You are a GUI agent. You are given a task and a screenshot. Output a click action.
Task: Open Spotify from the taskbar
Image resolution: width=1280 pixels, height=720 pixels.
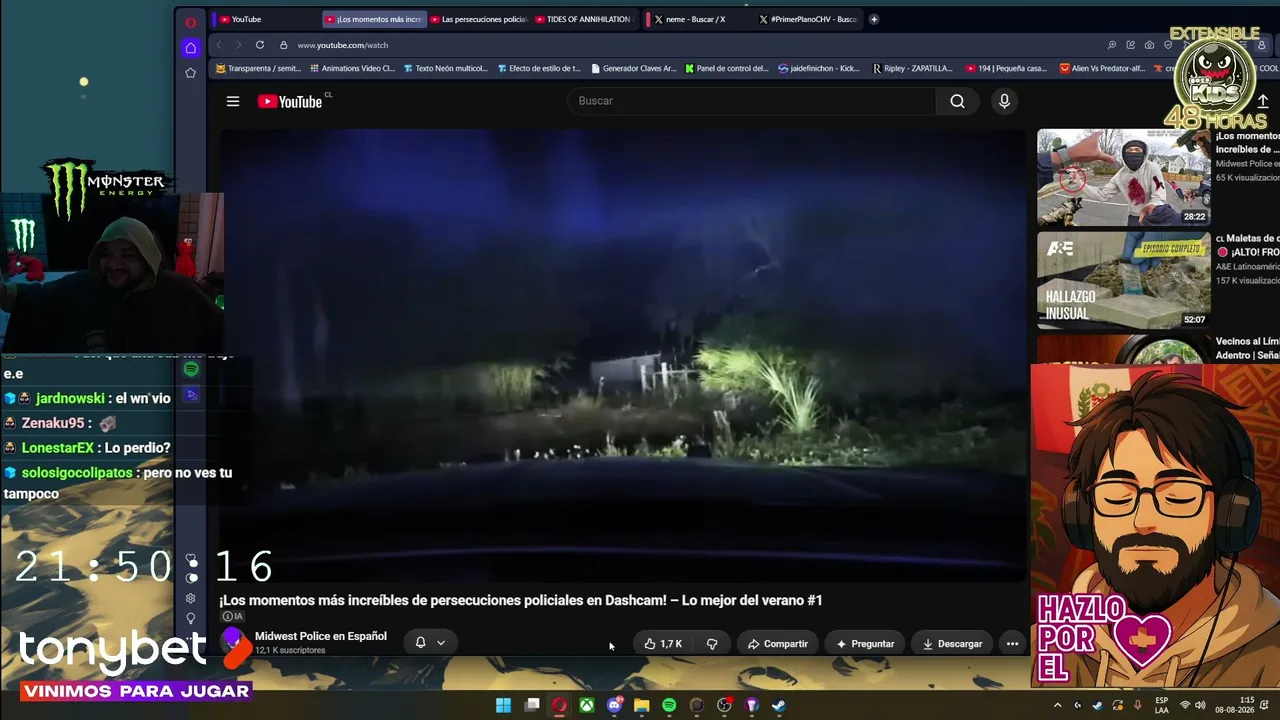click(669, 705)
